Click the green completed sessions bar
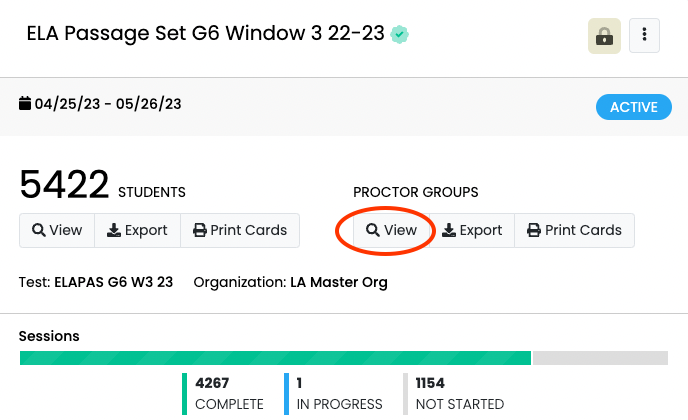This screenshot has height=420, width=688. tap(275, 358)
